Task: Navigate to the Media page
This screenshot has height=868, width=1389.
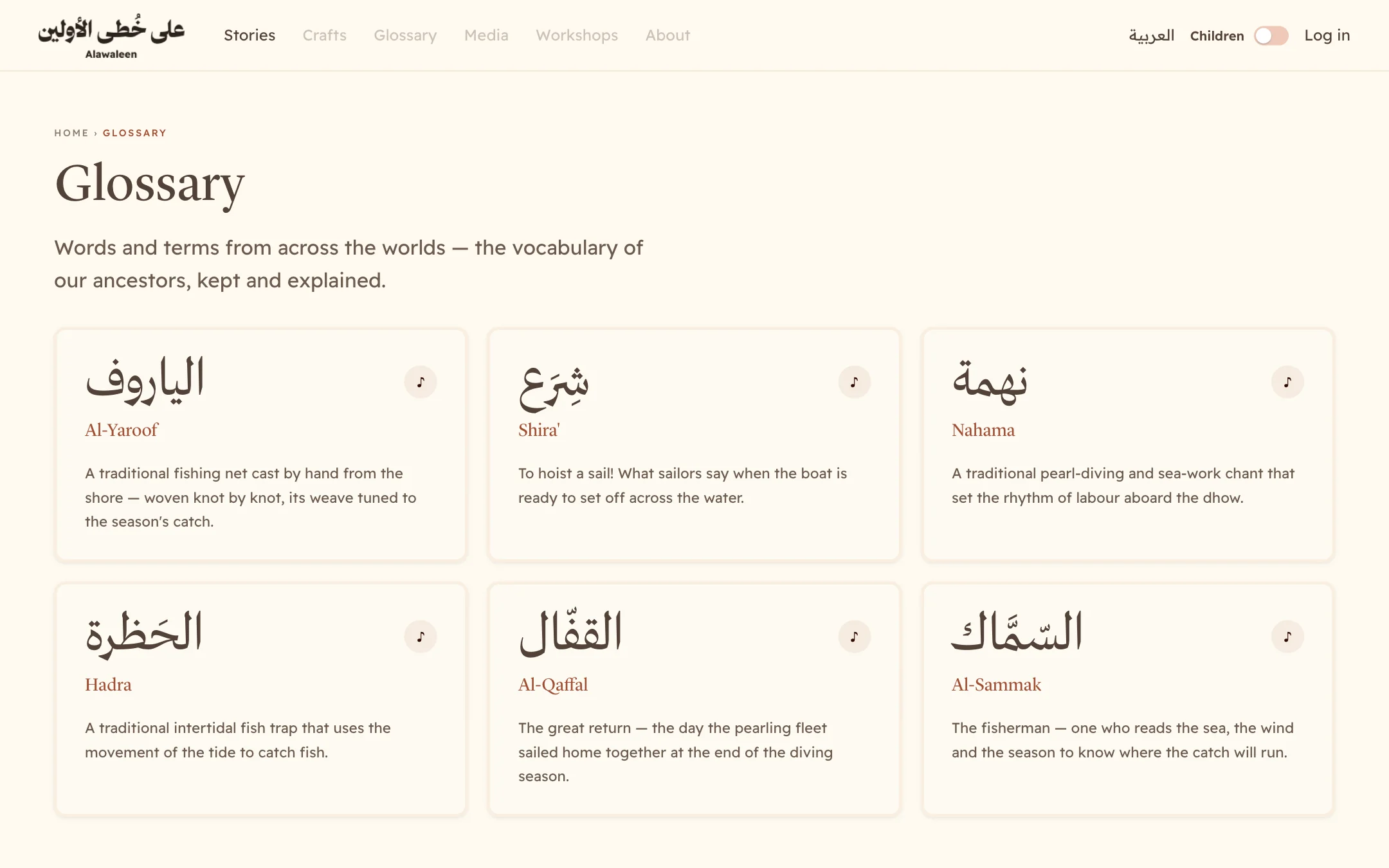Action: pos(486,35)
